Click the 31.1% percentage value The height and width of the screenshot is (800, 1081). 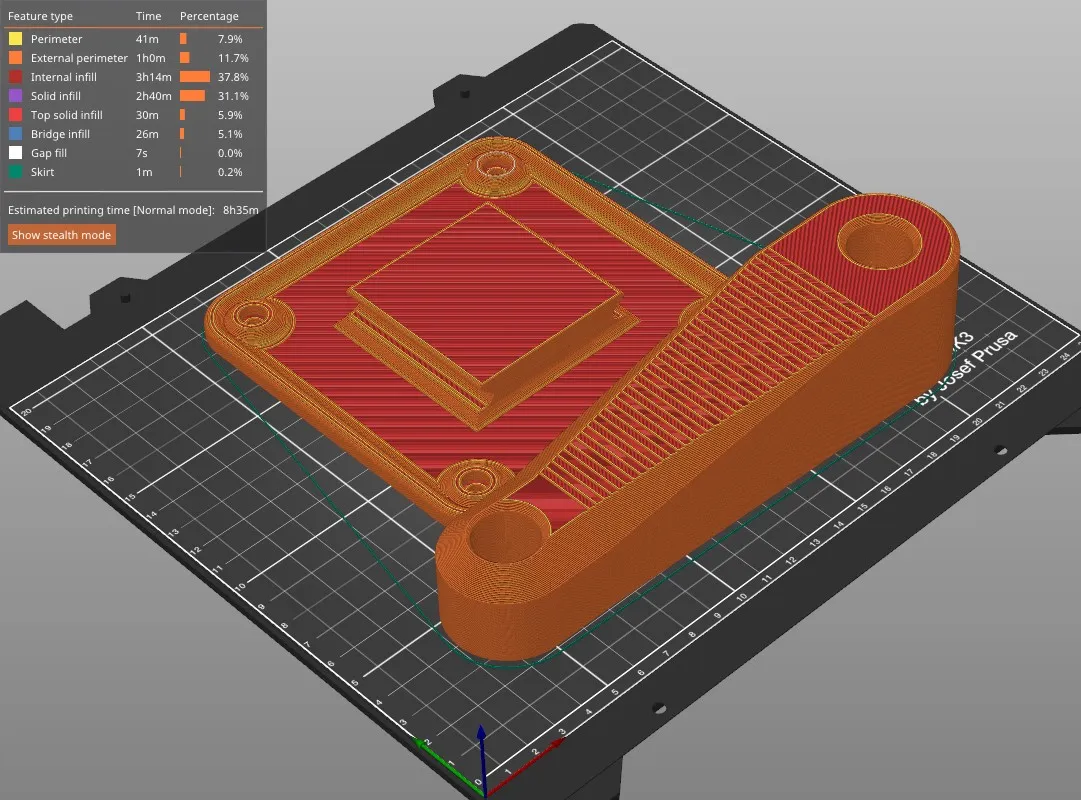point(233,96)
